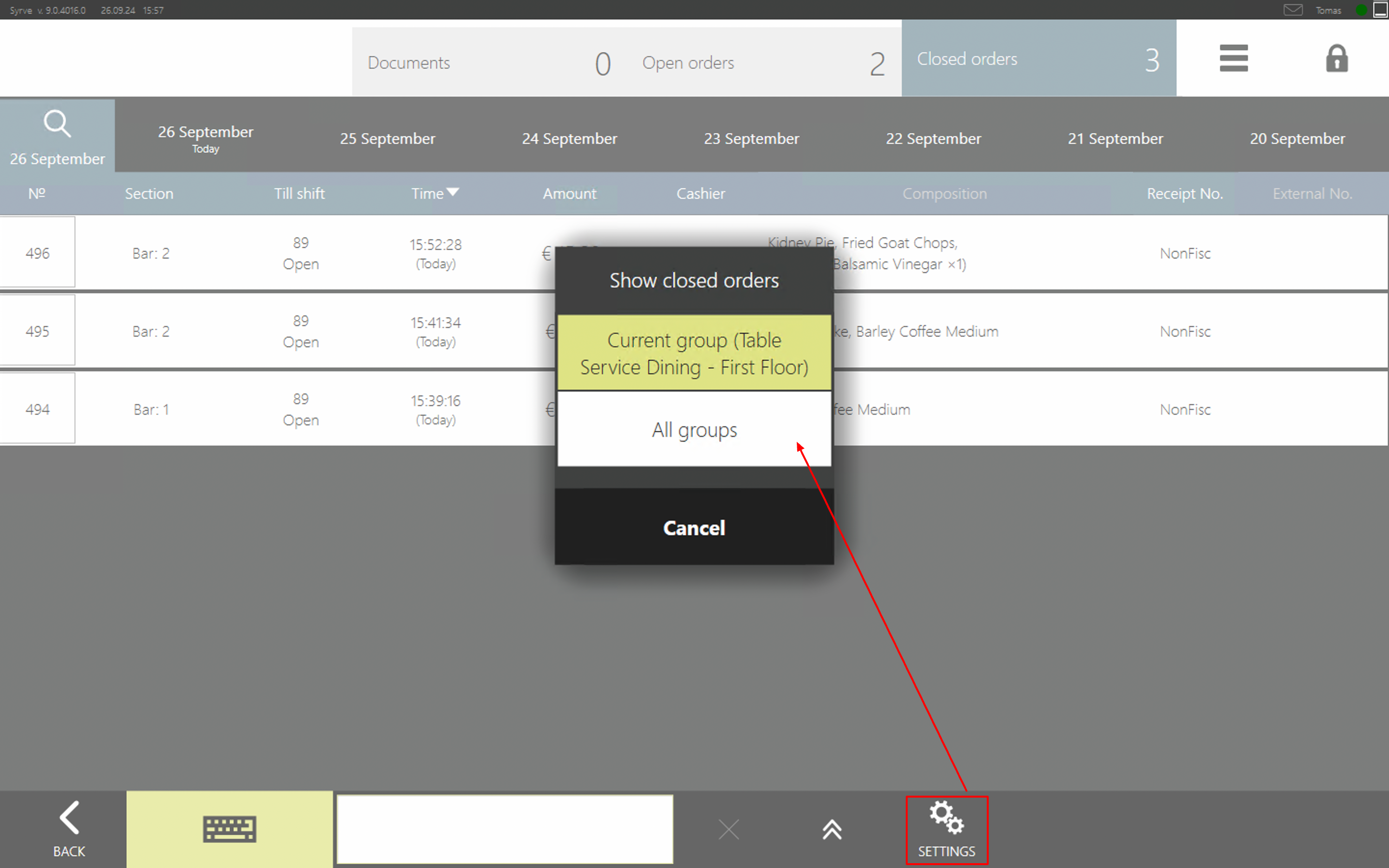Click the lock screen padlock icon

1336,58
